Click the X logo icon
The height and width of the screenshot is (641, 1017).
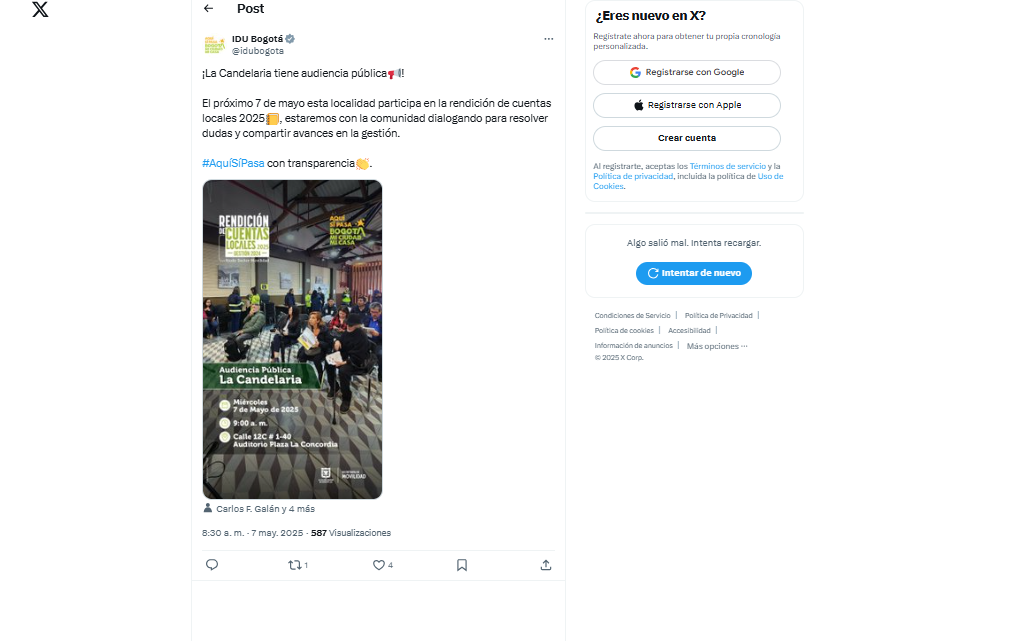[40, 9]
